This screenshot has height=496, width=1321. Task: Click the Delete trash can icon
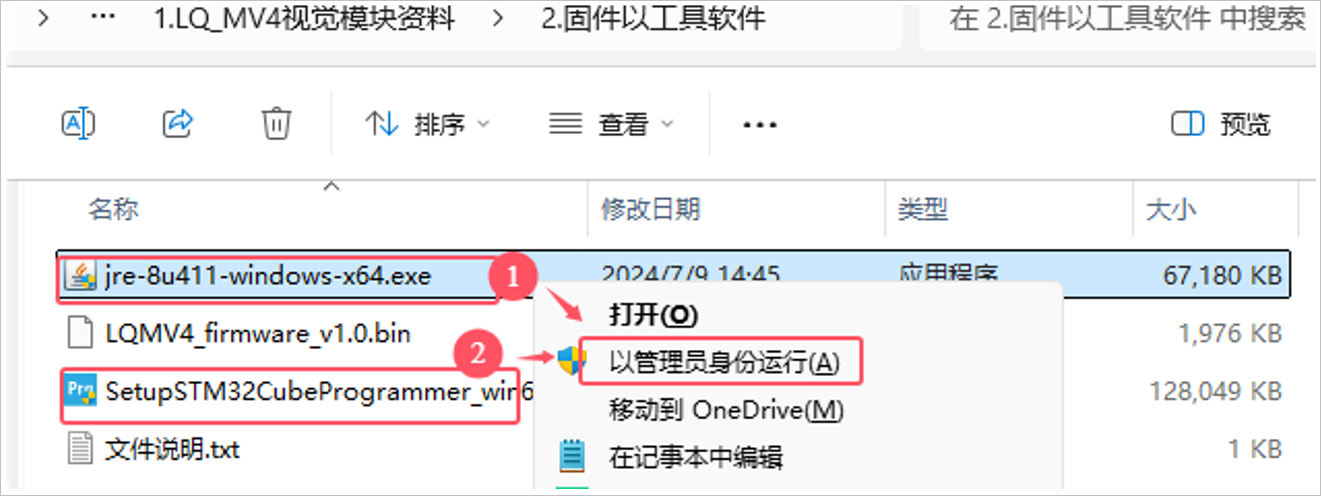(276, 124)
